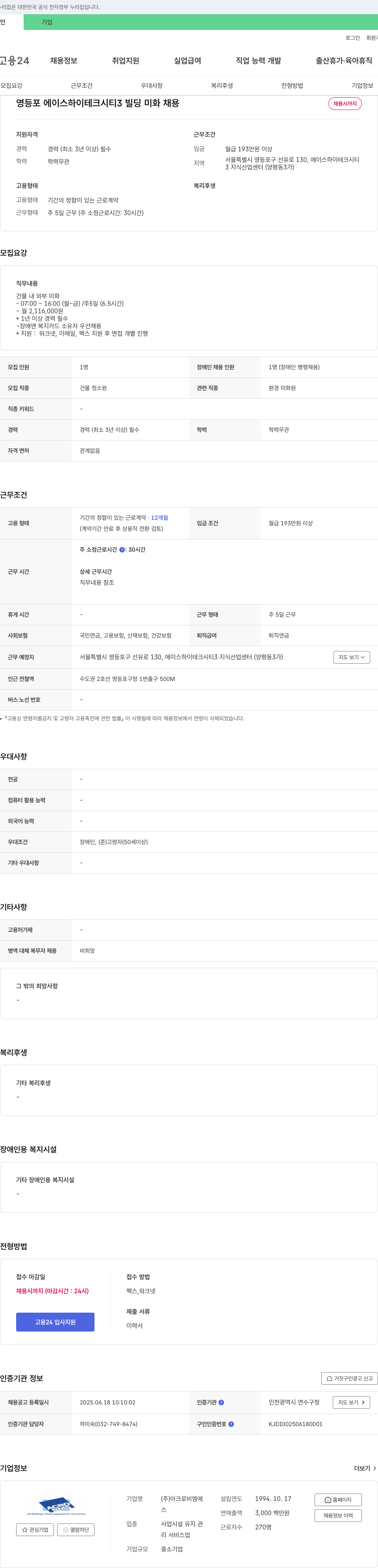Select the (주)아크로비엠에스 company name
This screenshot has height=1568, width=378.
[x=182, y=1504]
